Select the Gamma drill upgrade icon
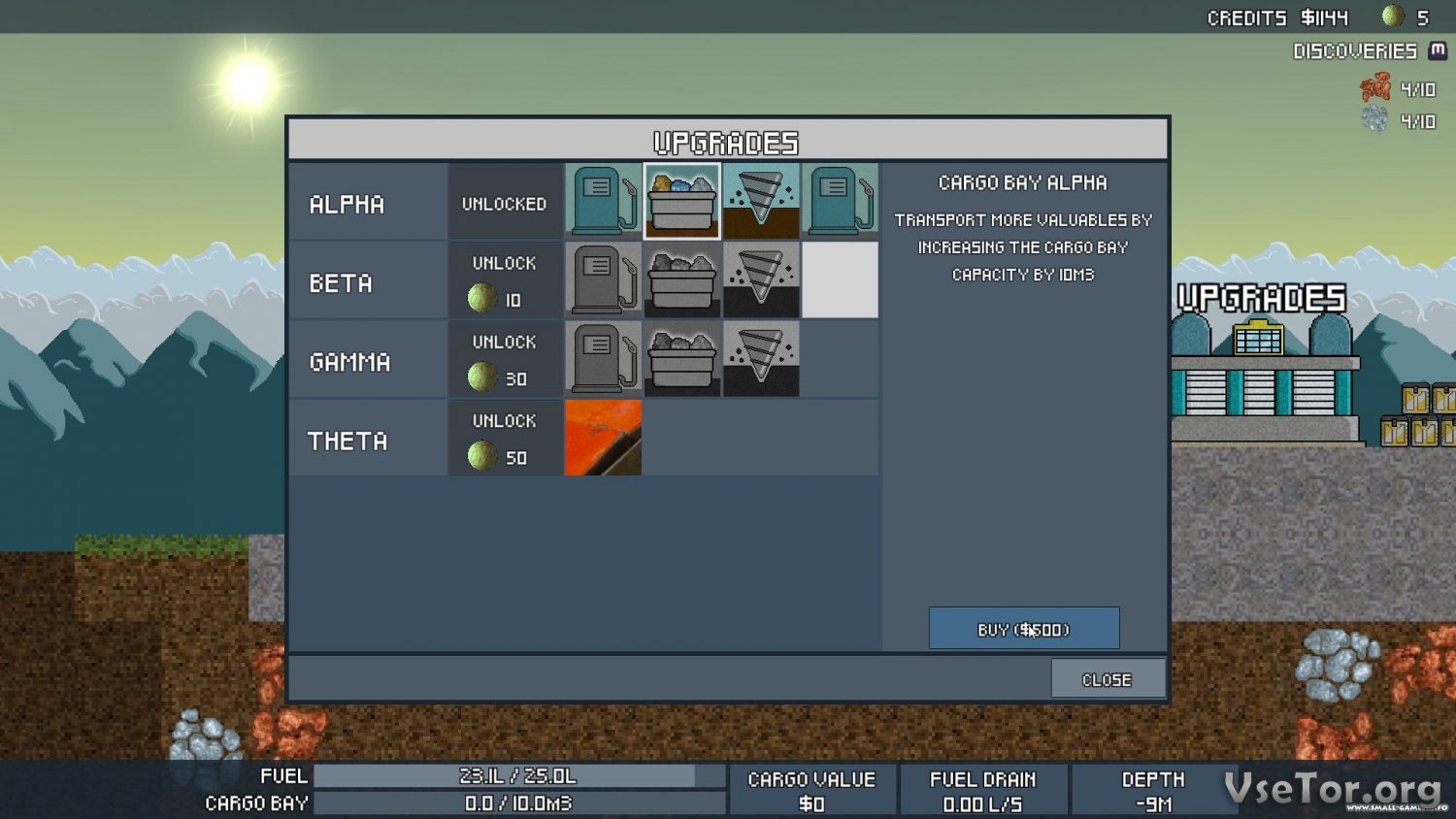Screen dimensions: 1456x819 click(x=761, y=359)
